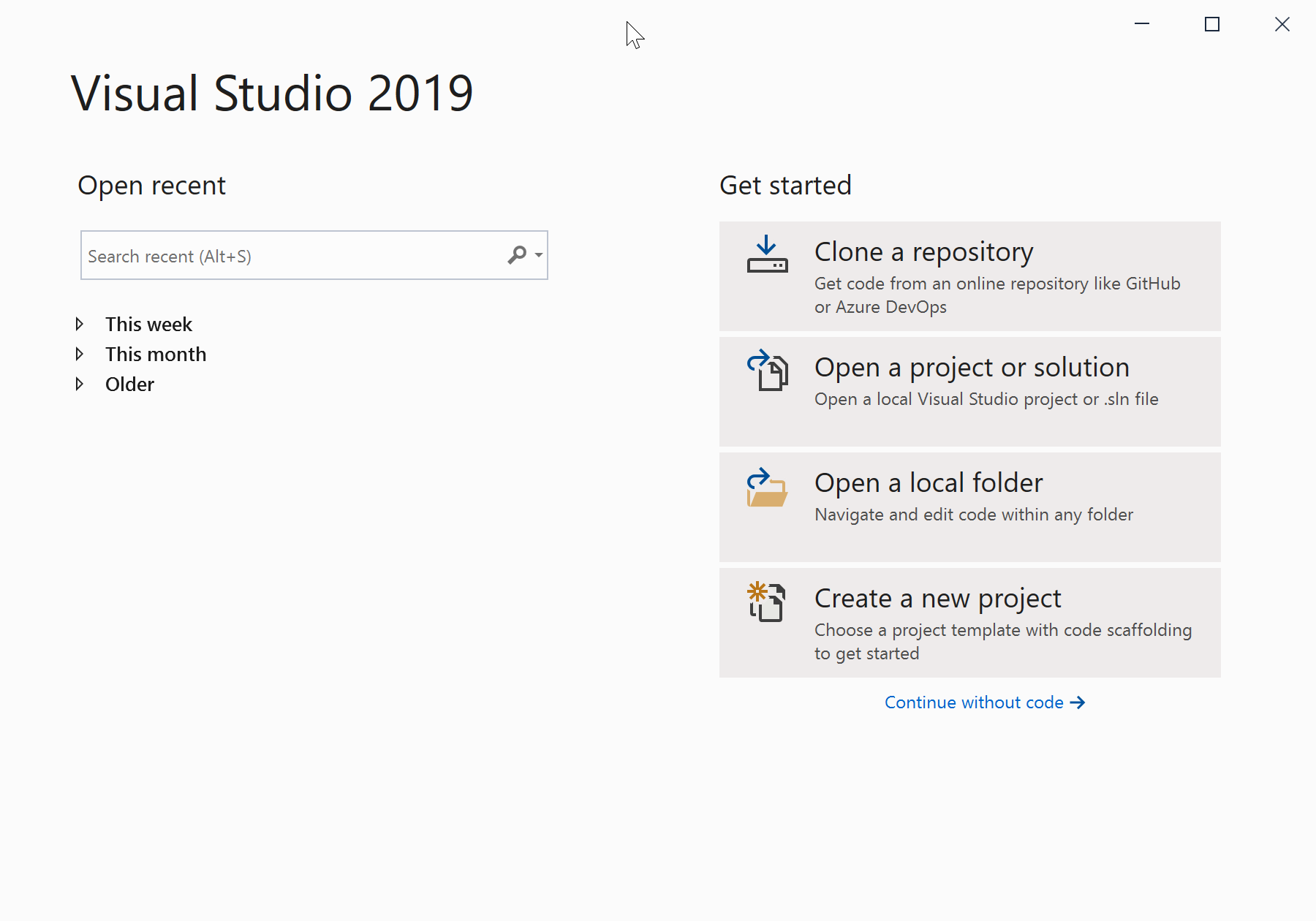Select the This week tree label
Screen dimensions: 1316x921
tap(148, 324)
